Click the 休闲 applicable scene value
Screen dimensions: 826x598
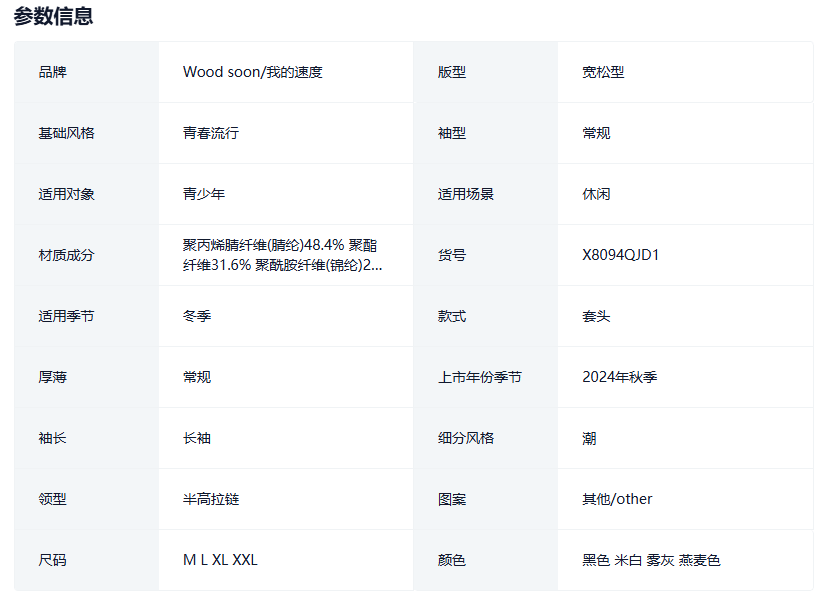point(596,194)
